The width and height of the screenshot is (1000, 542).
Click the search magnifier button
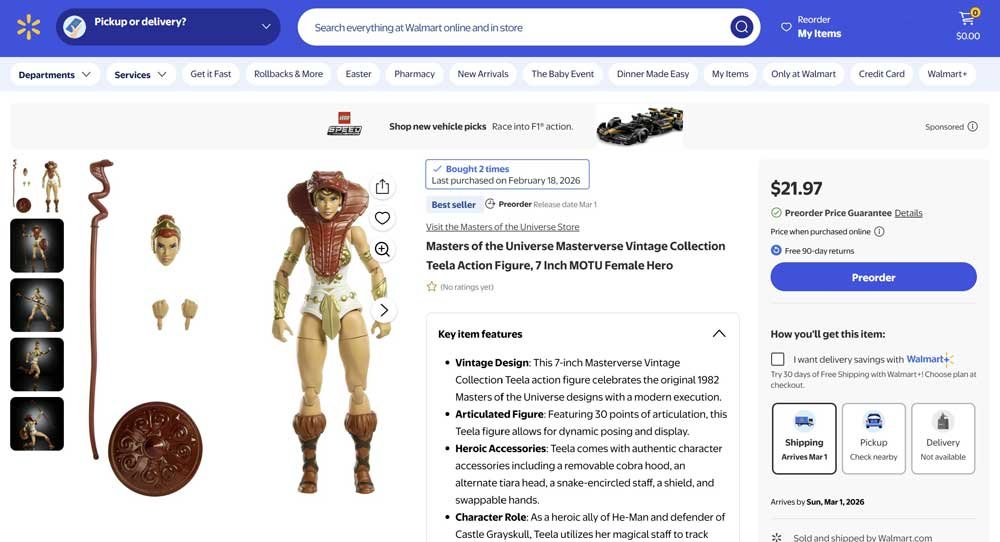[741, 27]
